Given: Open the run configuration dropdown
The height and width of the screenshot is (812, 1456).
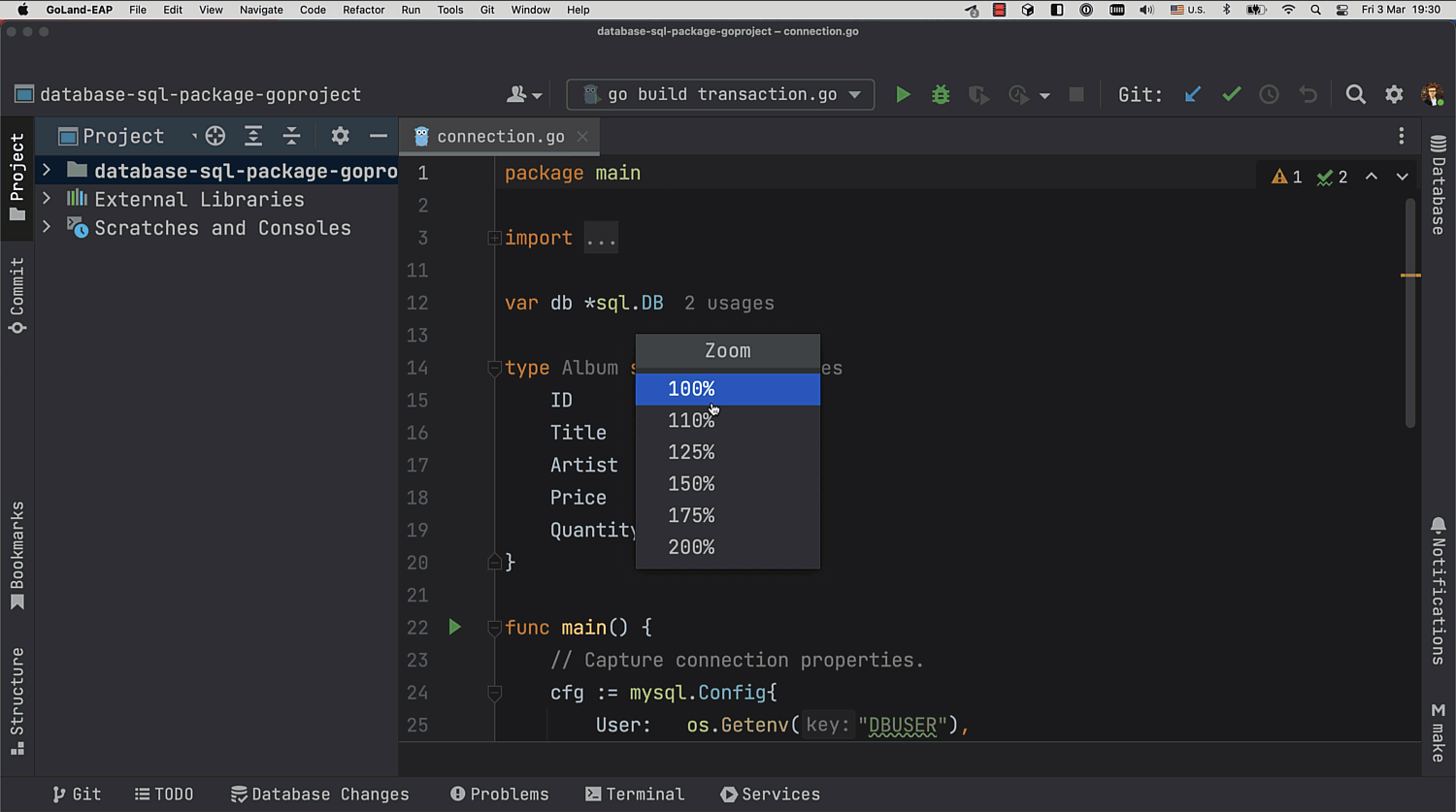Looking at the screenshot, I should pos(720,94).
